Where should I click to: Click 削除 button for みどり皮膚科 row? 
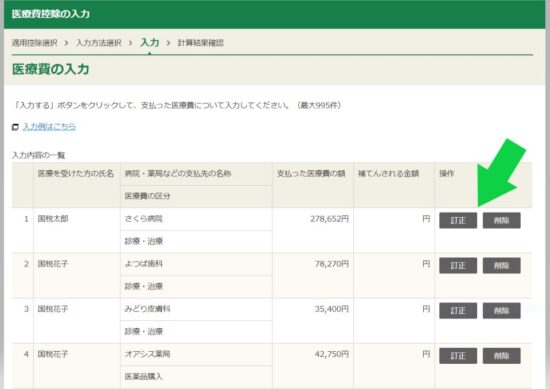(x=501, y=310)
